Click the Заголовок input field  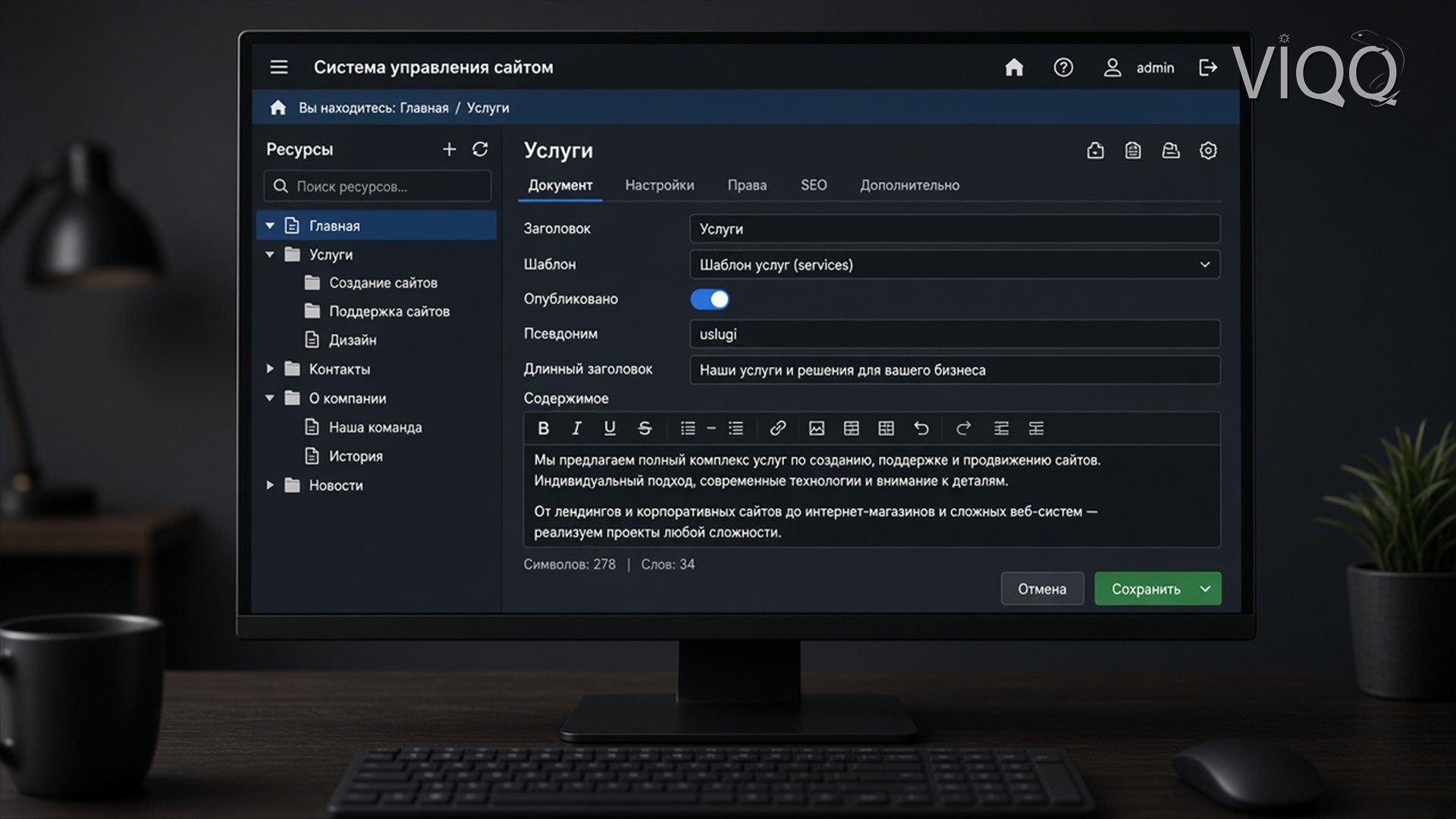(955, 229)
